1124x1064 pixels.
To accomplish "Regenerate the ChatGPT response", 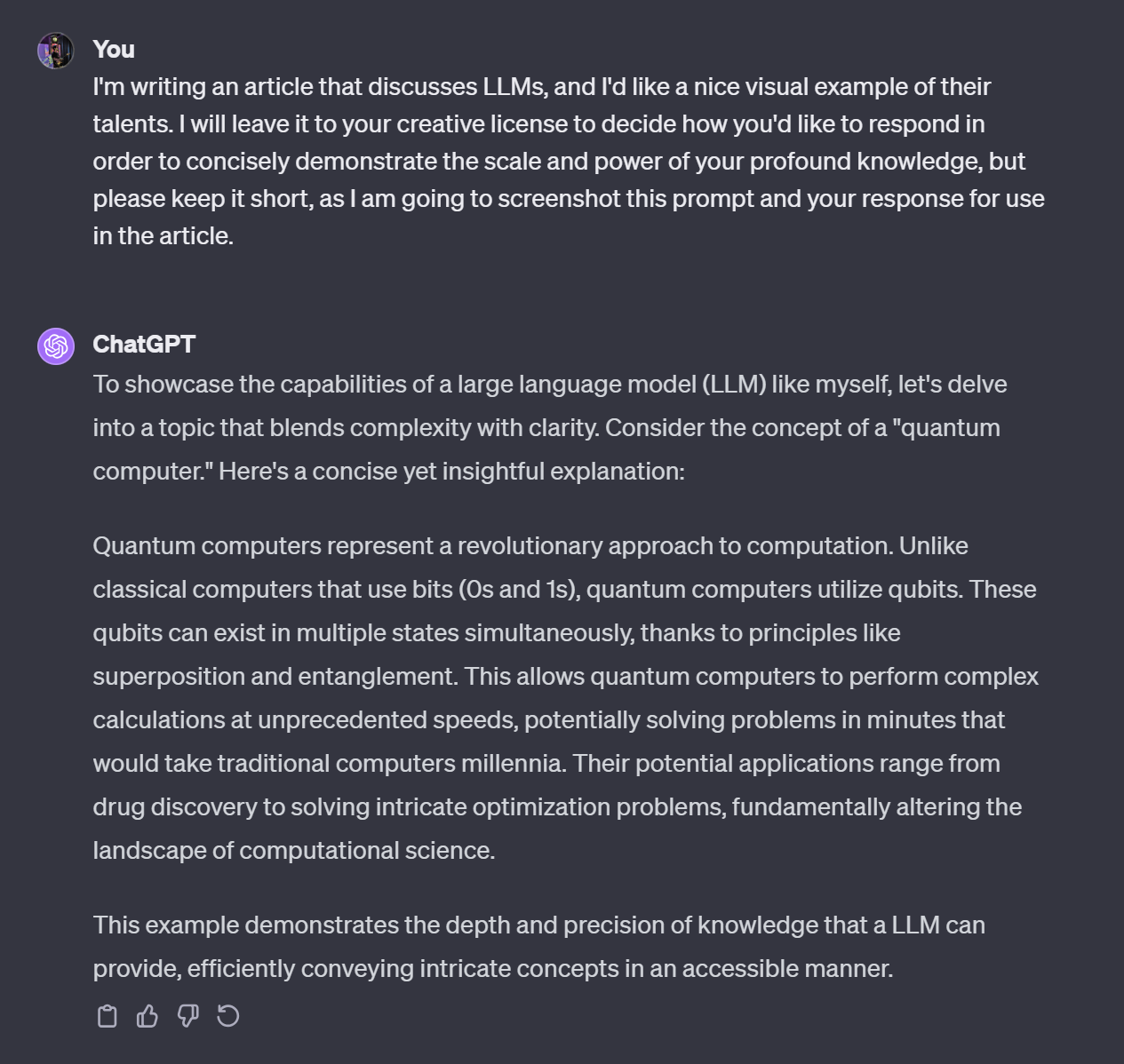I will (x=228, y=1016).
